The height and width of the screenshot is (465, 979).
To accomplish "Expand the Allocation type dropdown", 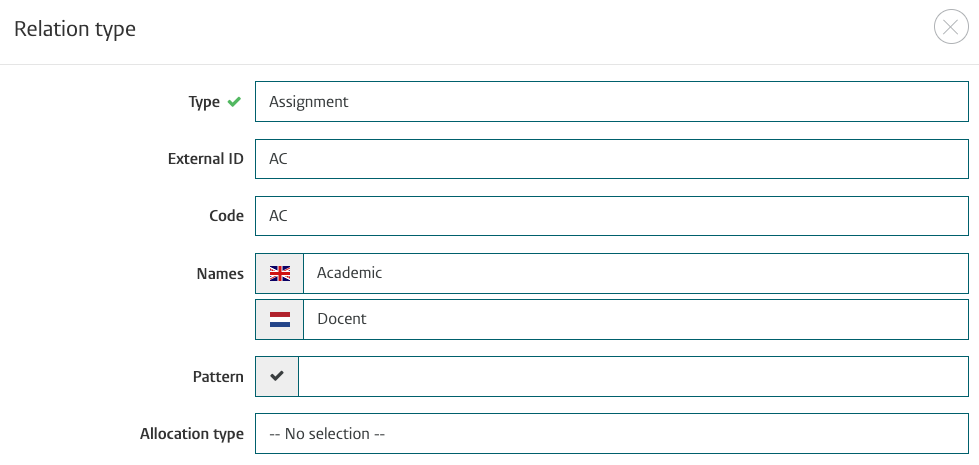I will 612,434.
